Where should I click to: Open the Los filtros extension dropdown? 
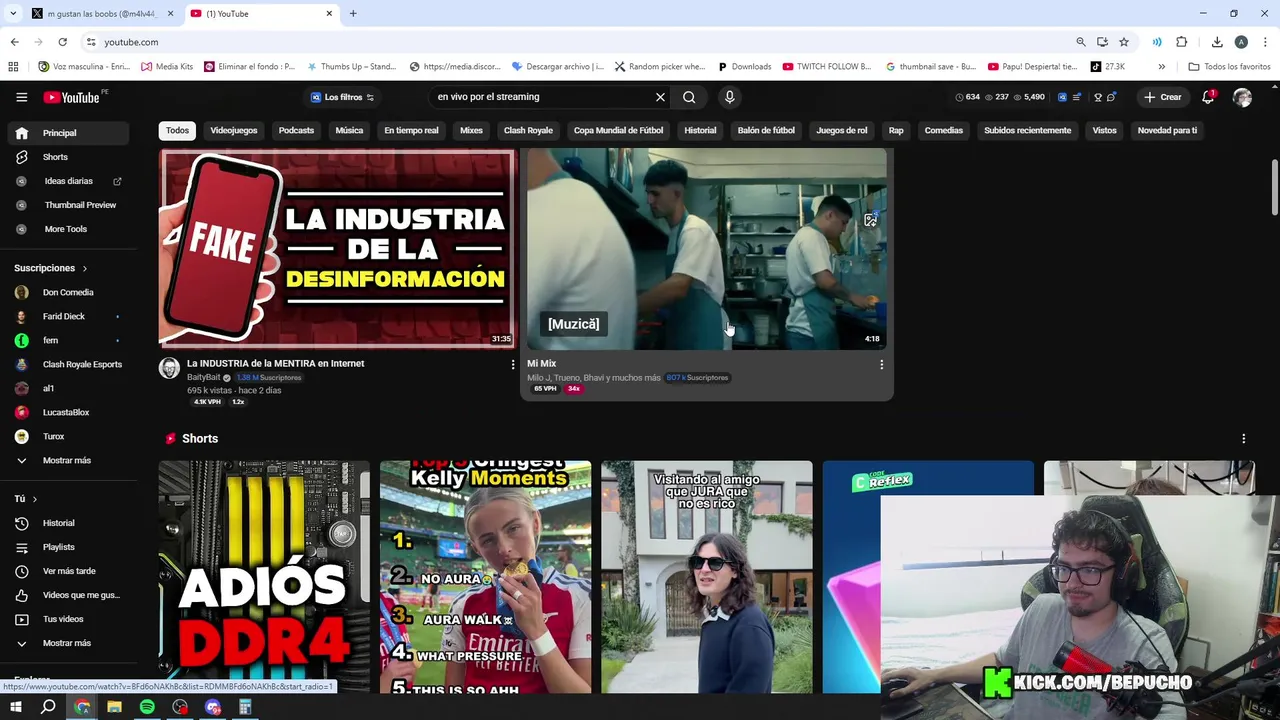click(x=341, y=97)
